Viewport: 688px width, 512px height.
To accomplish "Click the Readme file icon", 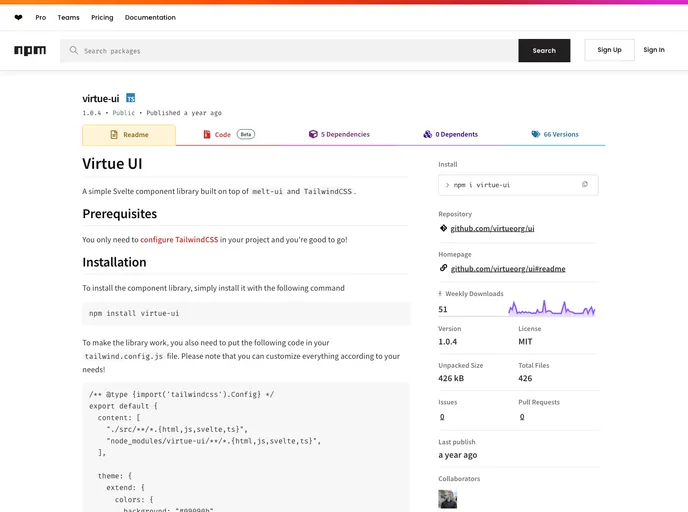I will tap(114, 134).
